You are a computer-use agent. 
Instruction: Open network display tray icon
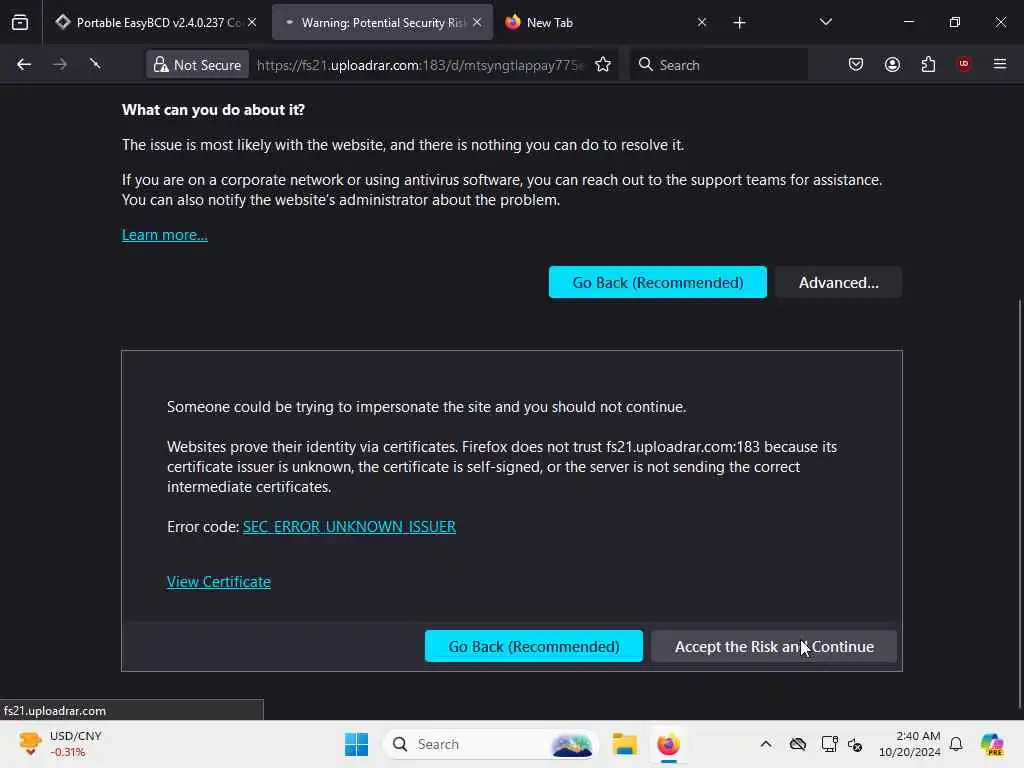point(829,744)
